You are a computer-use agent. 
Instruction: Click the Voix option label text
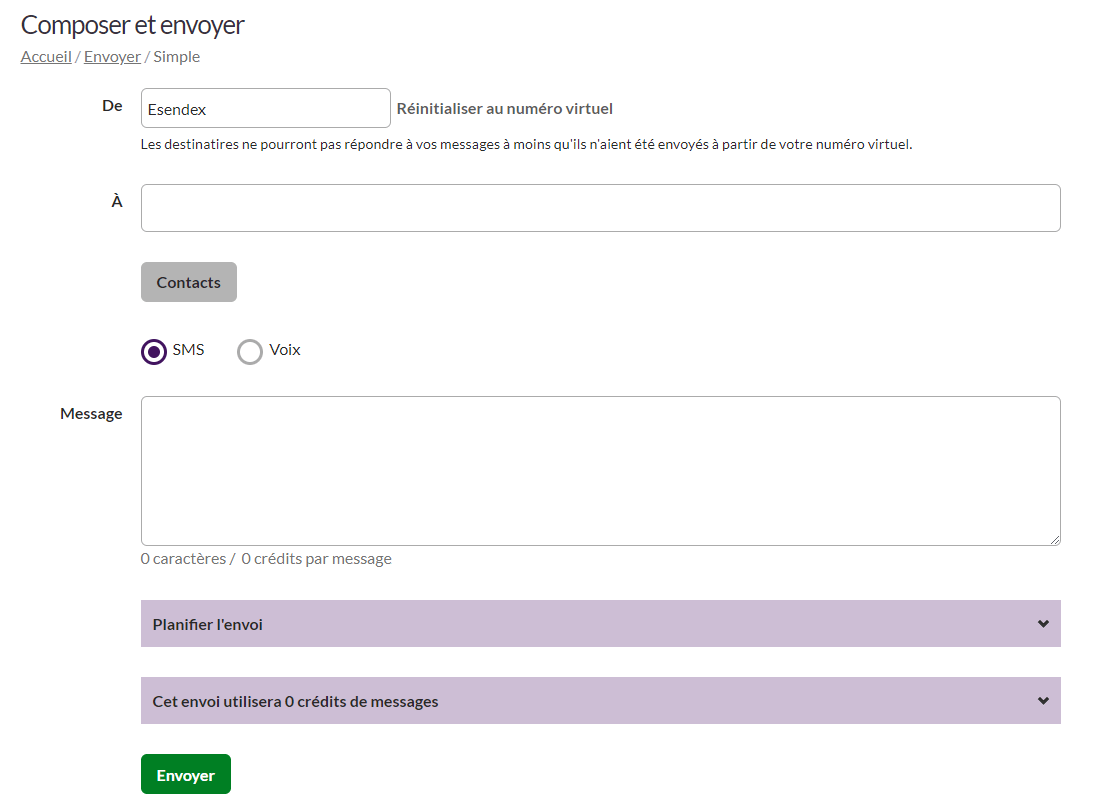click(285, 350)
